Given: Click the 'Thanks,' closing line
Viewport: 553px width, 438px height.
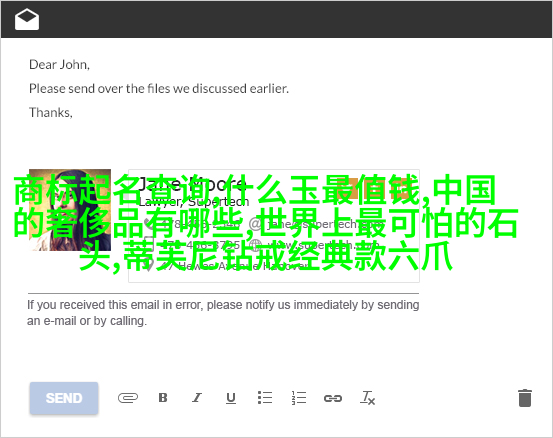Looking at the screenshot, I should tap(51, 112).
